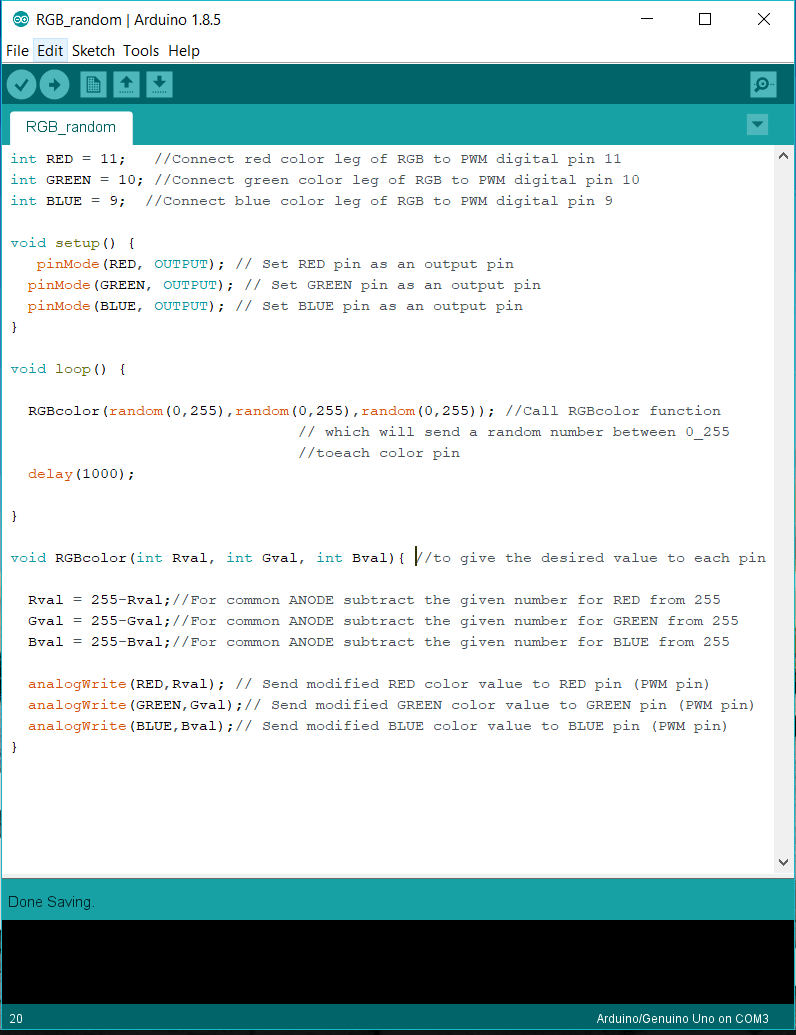
Task: Click 'analogWrite(BLUE,Bval);' statement
Action: tap(131, 726)
